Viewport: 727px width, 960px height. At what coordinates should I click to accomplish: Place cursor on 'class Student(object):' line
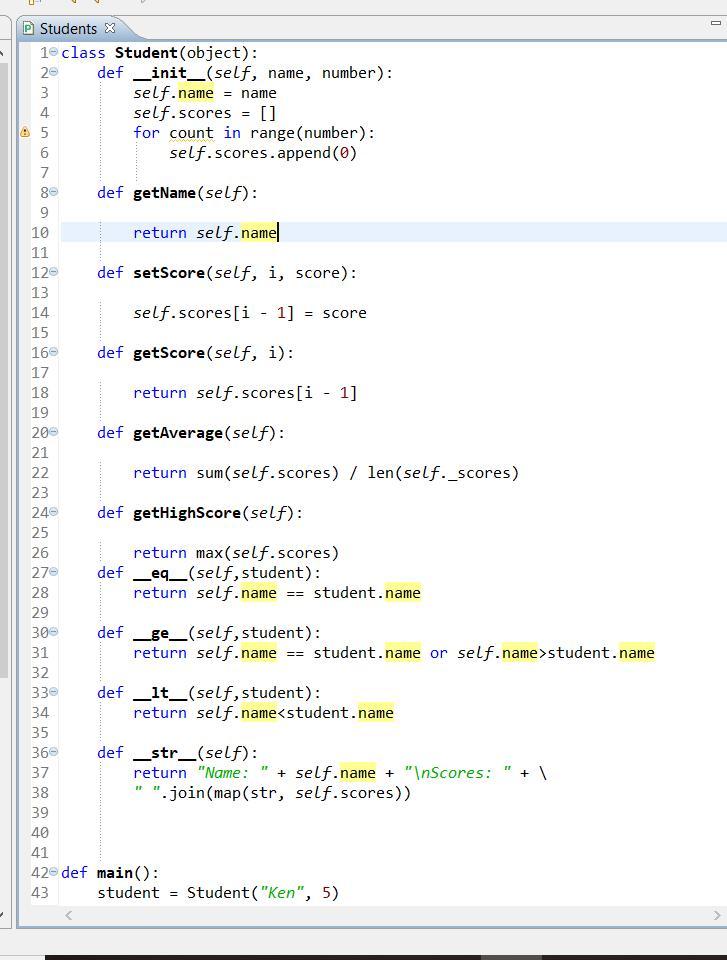159,53
